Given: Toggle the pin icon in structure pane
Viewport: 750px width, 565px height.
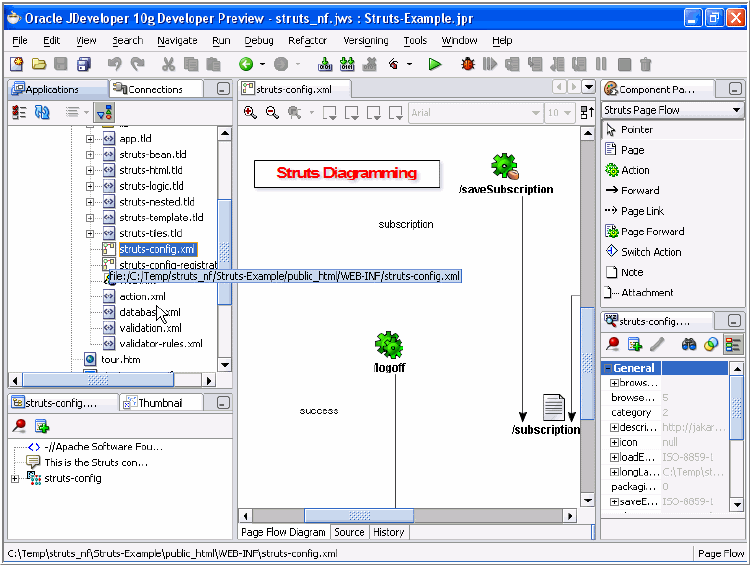Looking at the screenshot, I should [19, 425].
